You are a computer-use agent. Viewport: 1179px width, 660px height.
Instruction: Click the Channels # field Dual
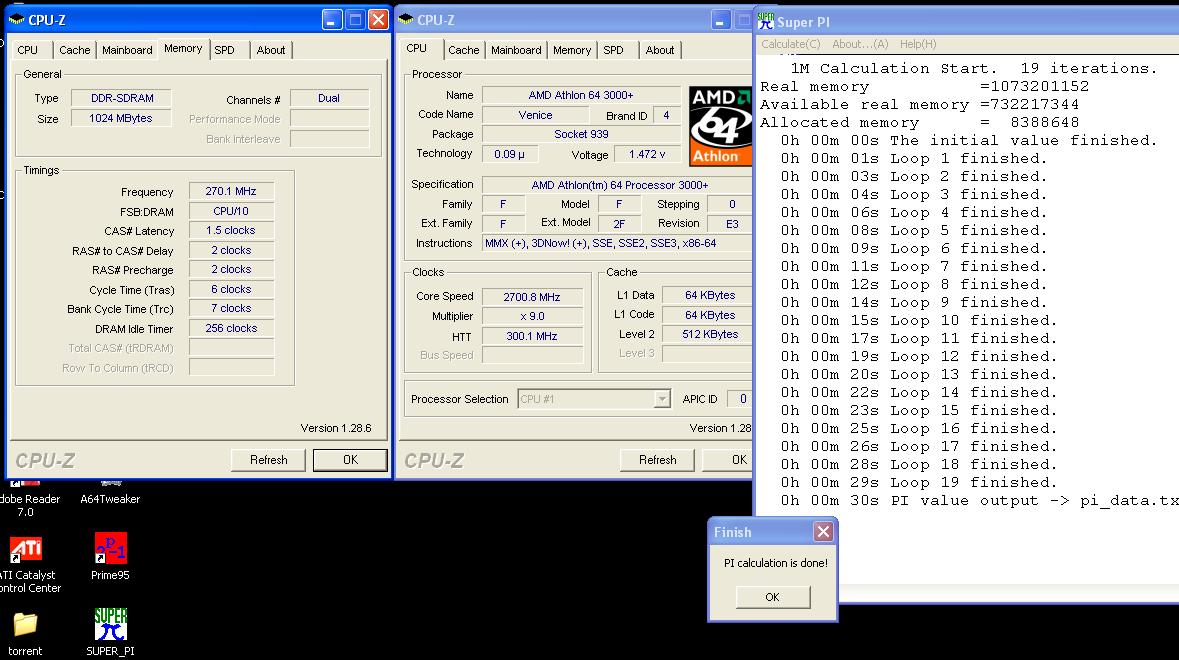click(329, 98)
